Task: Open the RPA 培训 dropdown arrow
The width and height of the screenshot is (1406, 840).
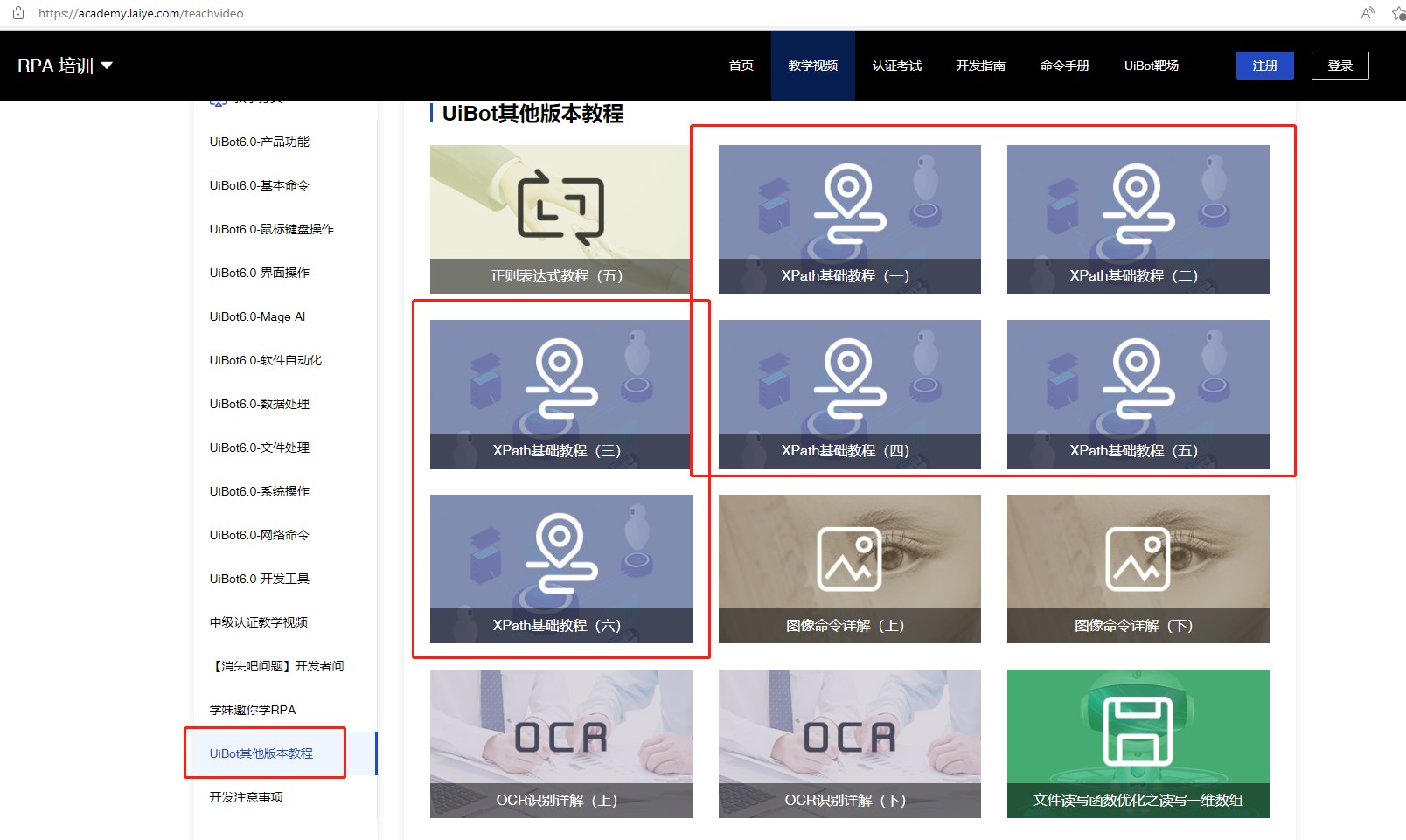Action: pyautogui.click(x=107, y=66)
